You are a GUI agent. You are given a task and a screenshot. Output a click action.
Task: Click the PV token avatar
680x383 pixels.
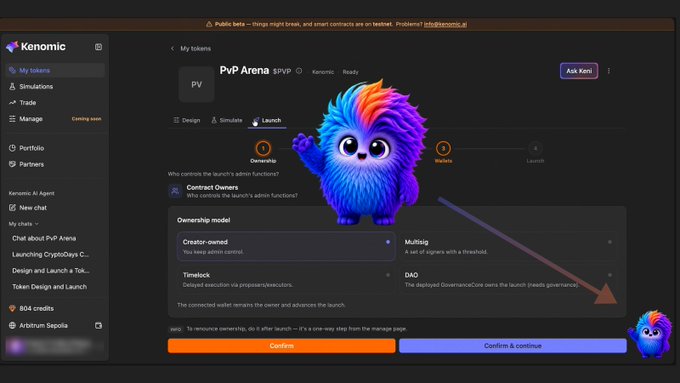click(196, 85)
